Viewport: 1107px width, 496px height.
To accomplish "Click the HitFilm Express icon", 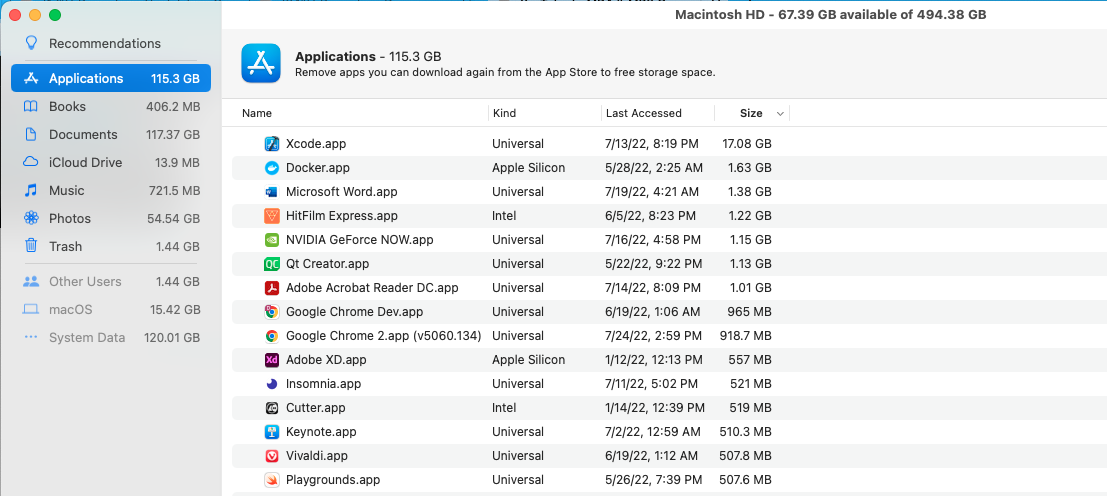I will 271,216.
